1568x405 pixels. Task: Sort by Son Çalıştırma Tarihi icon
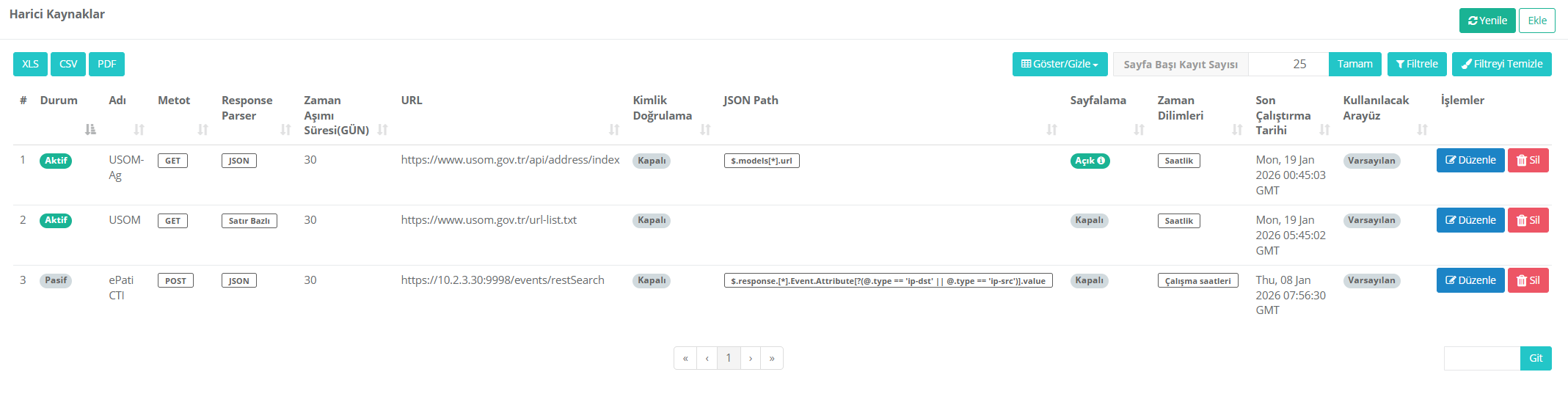(1324, 130)
